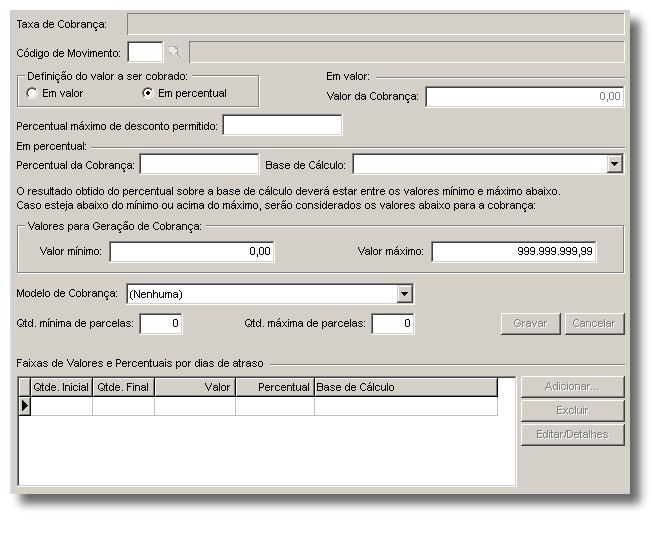The height and width of the screenshot is (544, 650).
Task: Click the 'Percentual' column header in the grid
Action: tap(275, 387)
